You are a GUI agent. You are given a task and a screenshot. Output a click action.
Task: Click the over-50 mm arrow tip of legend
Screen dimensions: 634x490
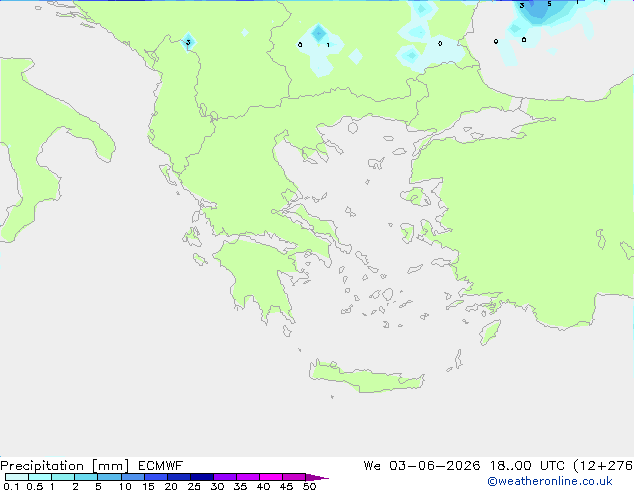317,477
